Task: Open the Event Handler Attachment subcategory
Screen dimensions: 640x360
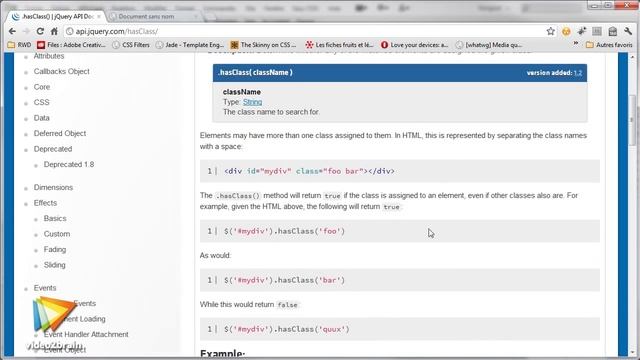Action: pos(86,334)
